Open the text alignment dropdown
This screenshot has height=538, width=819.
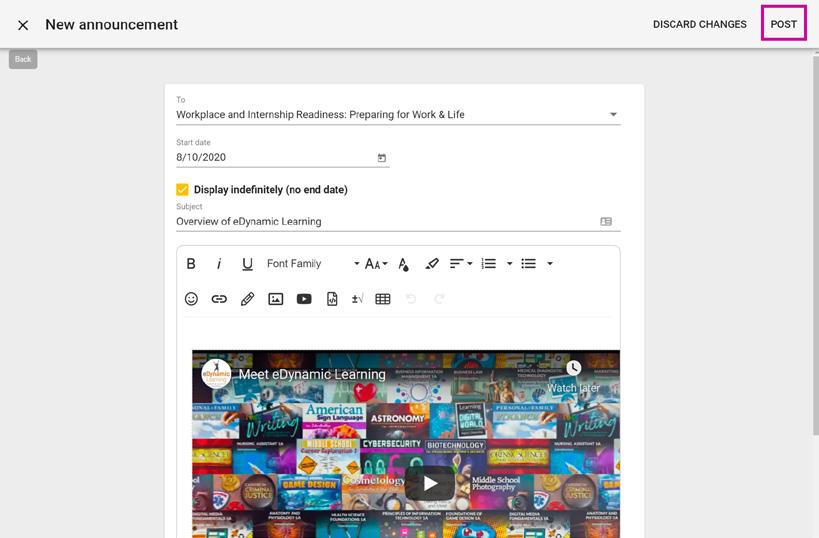[x=461, y=264]
